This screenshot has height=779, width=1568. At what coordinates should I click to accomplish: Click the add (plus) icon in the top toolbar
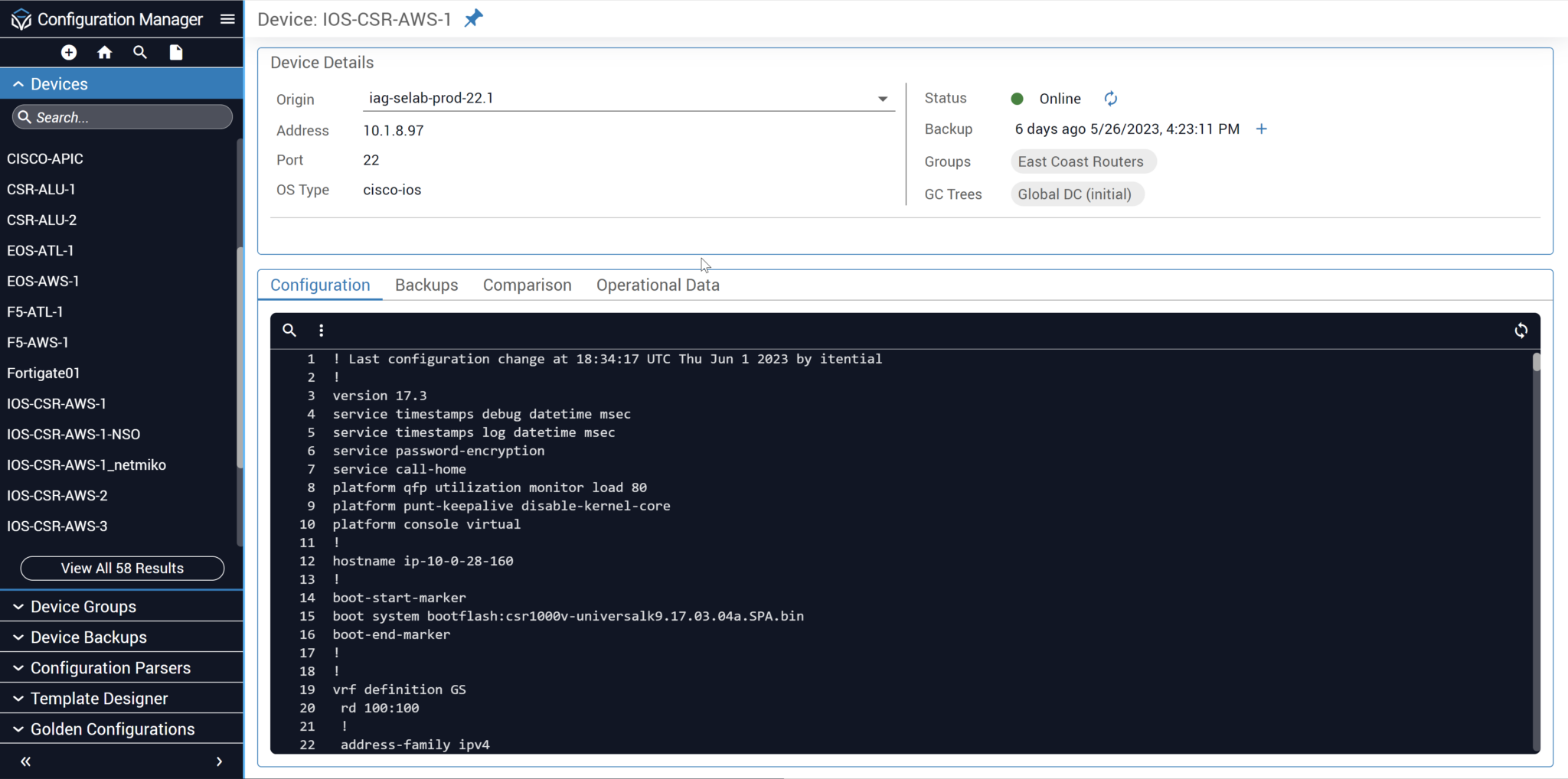68,52
